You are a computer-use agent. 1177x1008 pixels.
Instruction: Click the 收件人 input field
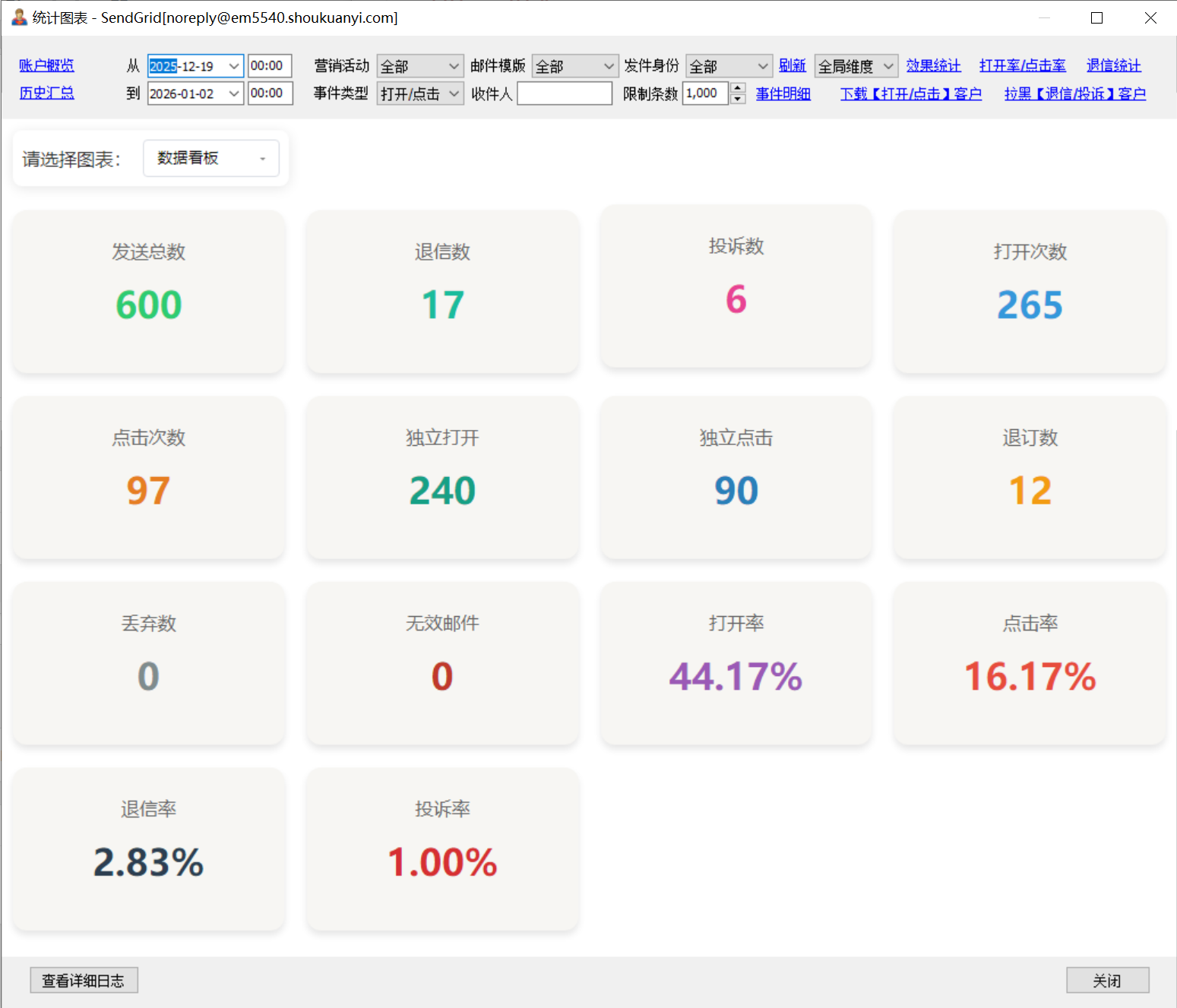[x=564, y=94]
